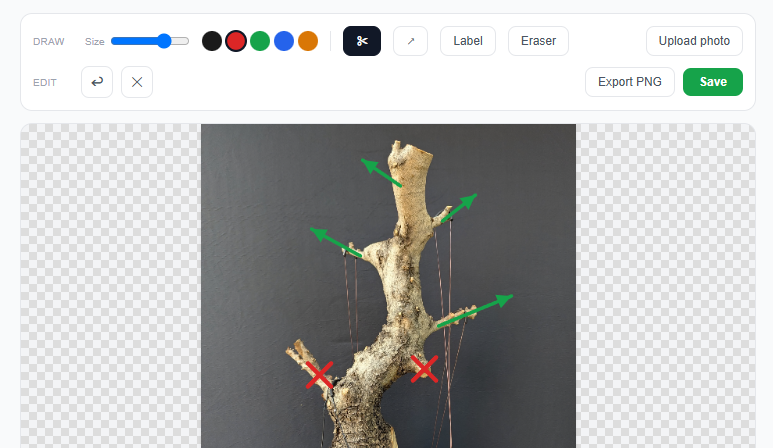
Task: Click the undo arrow button
Action: [97, 82]
